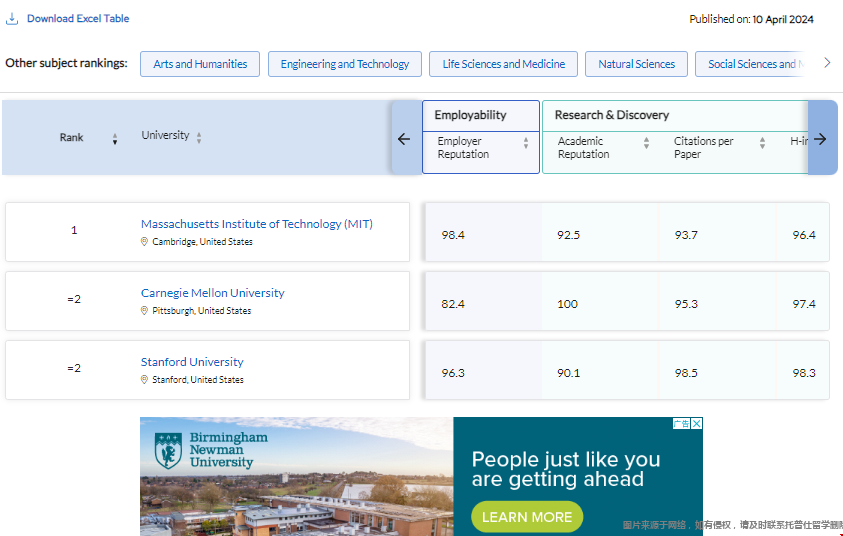Choose Life Sciences and Medicine ranking
The height and width of the screenshot is (536, 843).
[503, 64]
